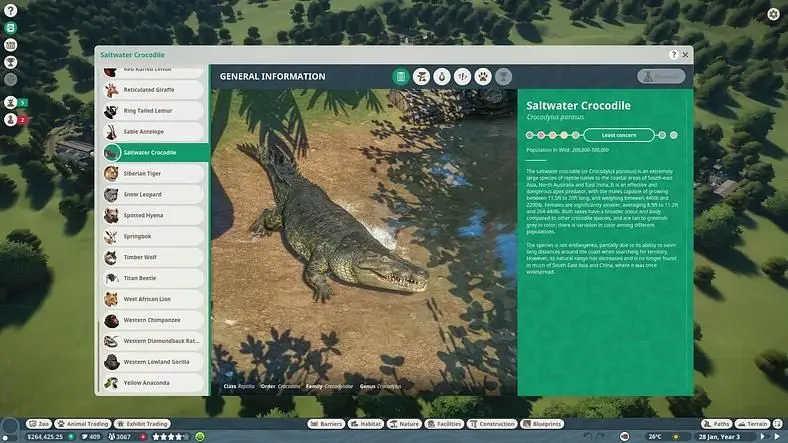Viewport: 788px width, 443px height.
Task: Open the Nature build menu
Action: click(x=404, y=424)
